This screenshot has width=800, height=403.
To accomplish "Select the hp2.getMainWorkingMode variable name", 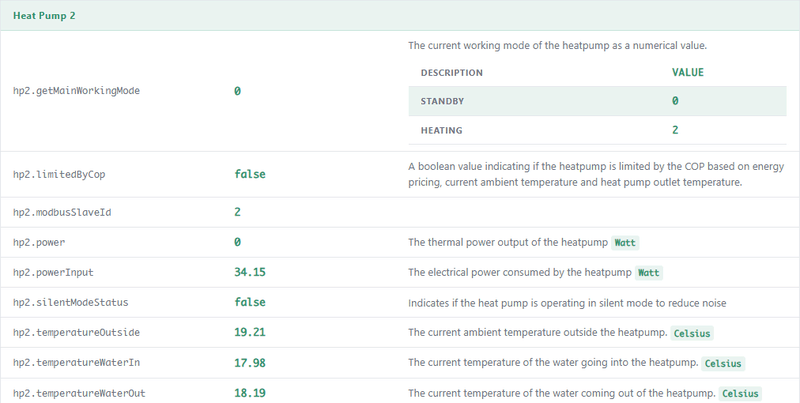I will click(x=76, y=91).
